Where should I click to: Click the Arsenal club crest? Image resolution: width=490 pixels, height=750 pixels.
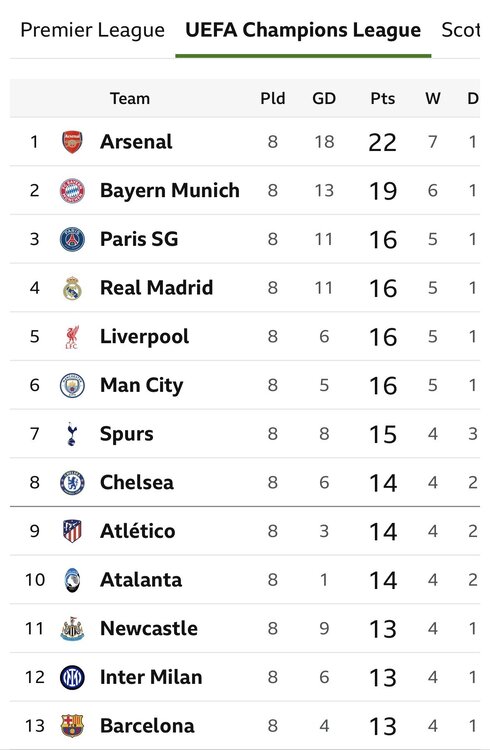(72, 142)
